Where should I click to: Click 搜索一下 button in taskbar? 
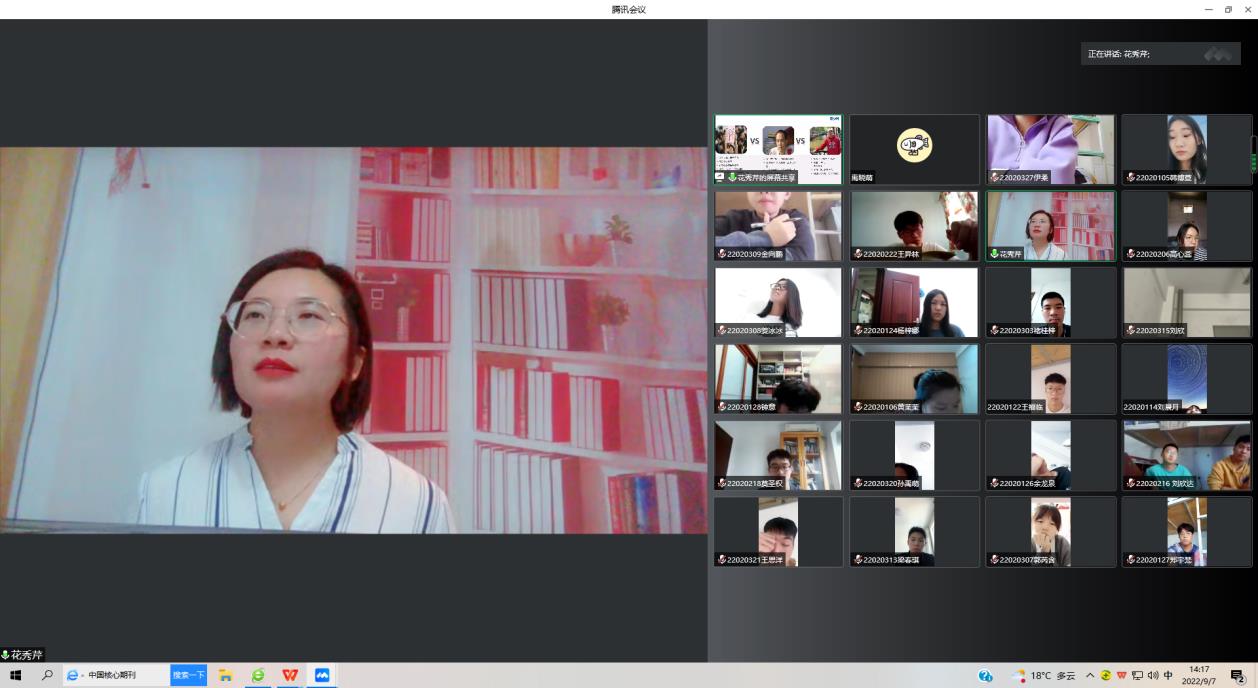coord(188,676)
